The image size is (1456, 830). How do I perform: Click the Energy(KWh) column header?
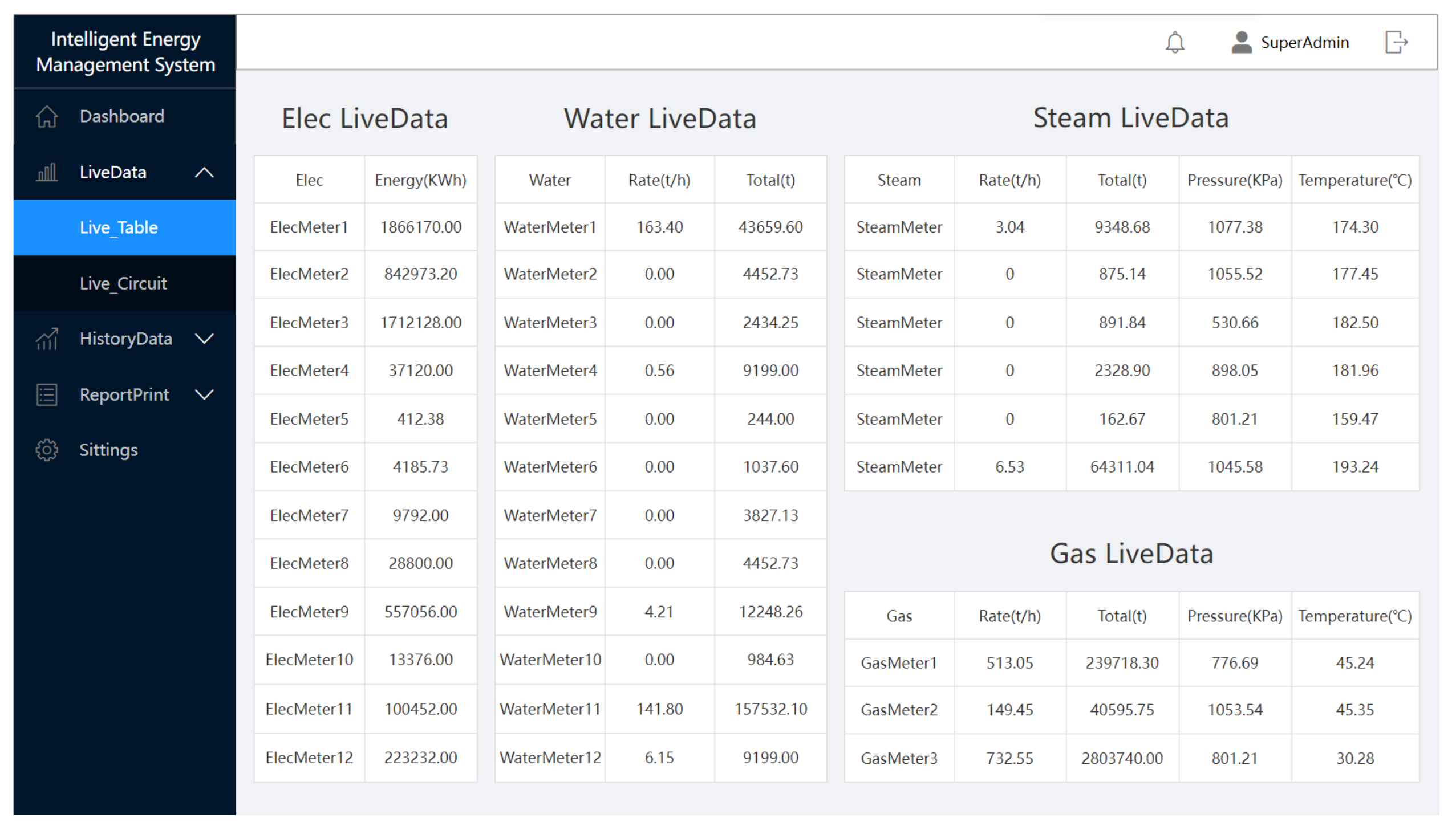(x=420, y=180)
